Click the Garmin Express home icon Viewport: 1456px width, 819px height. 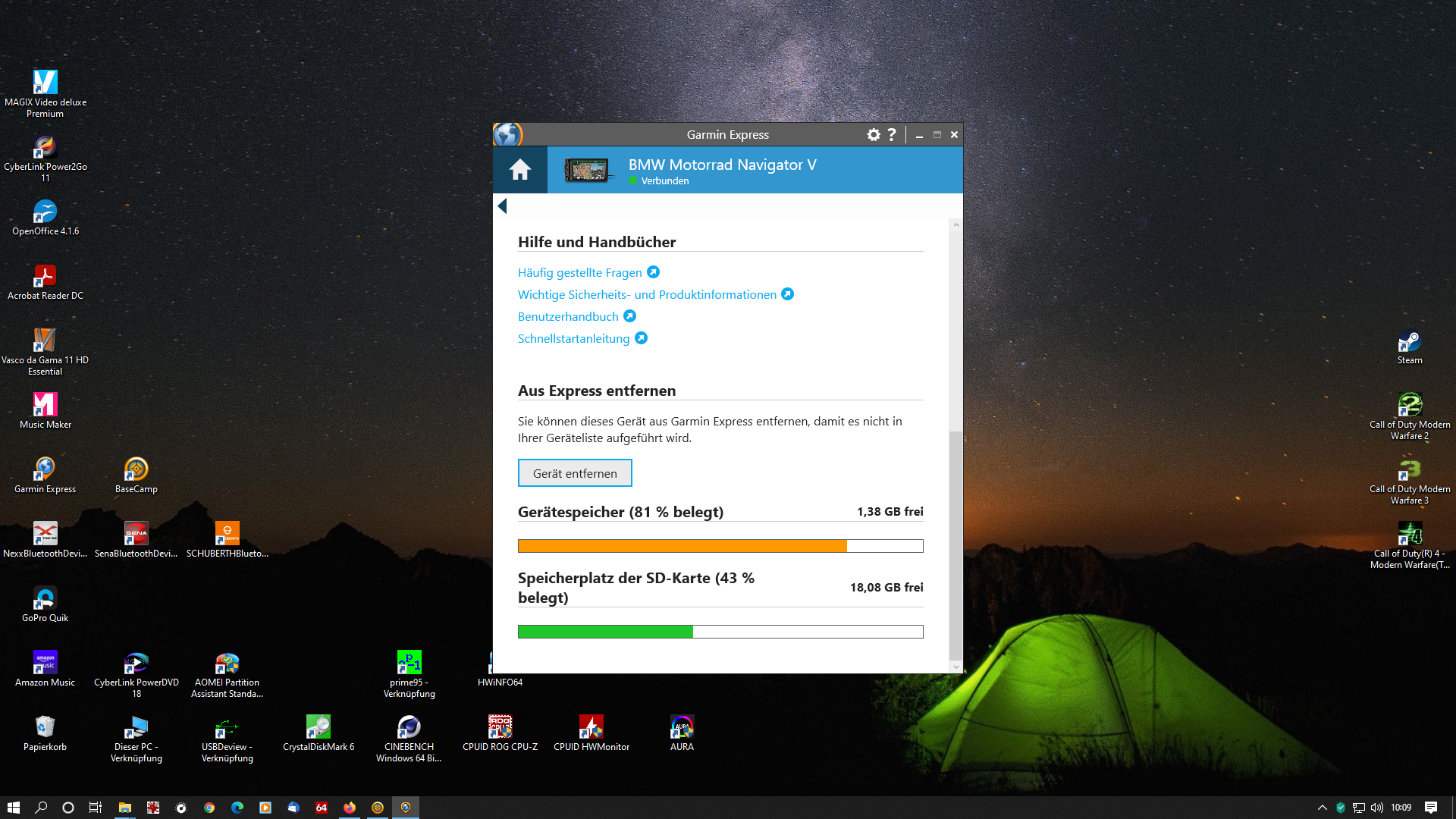[519, 170]
